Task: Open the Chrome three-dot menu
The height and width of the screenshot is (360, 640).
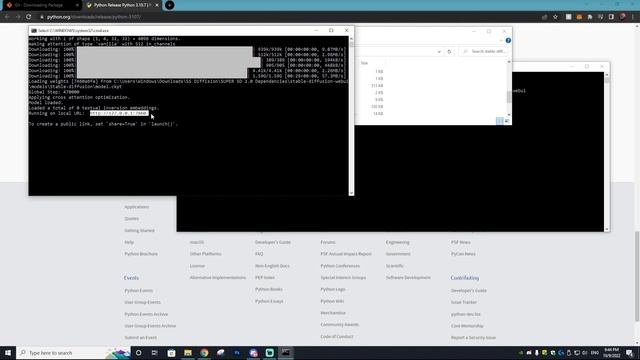Action: (633, 17)
